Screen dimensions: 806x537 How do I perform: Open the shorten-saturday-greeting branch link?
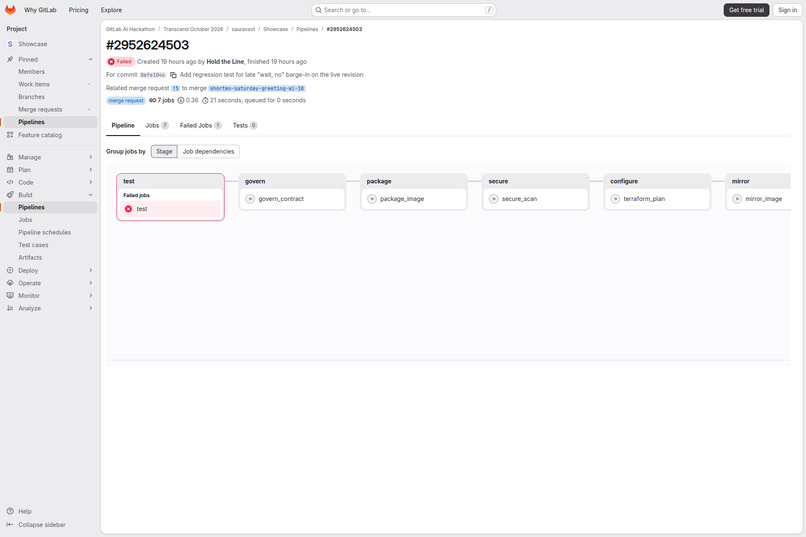point(257,88)
